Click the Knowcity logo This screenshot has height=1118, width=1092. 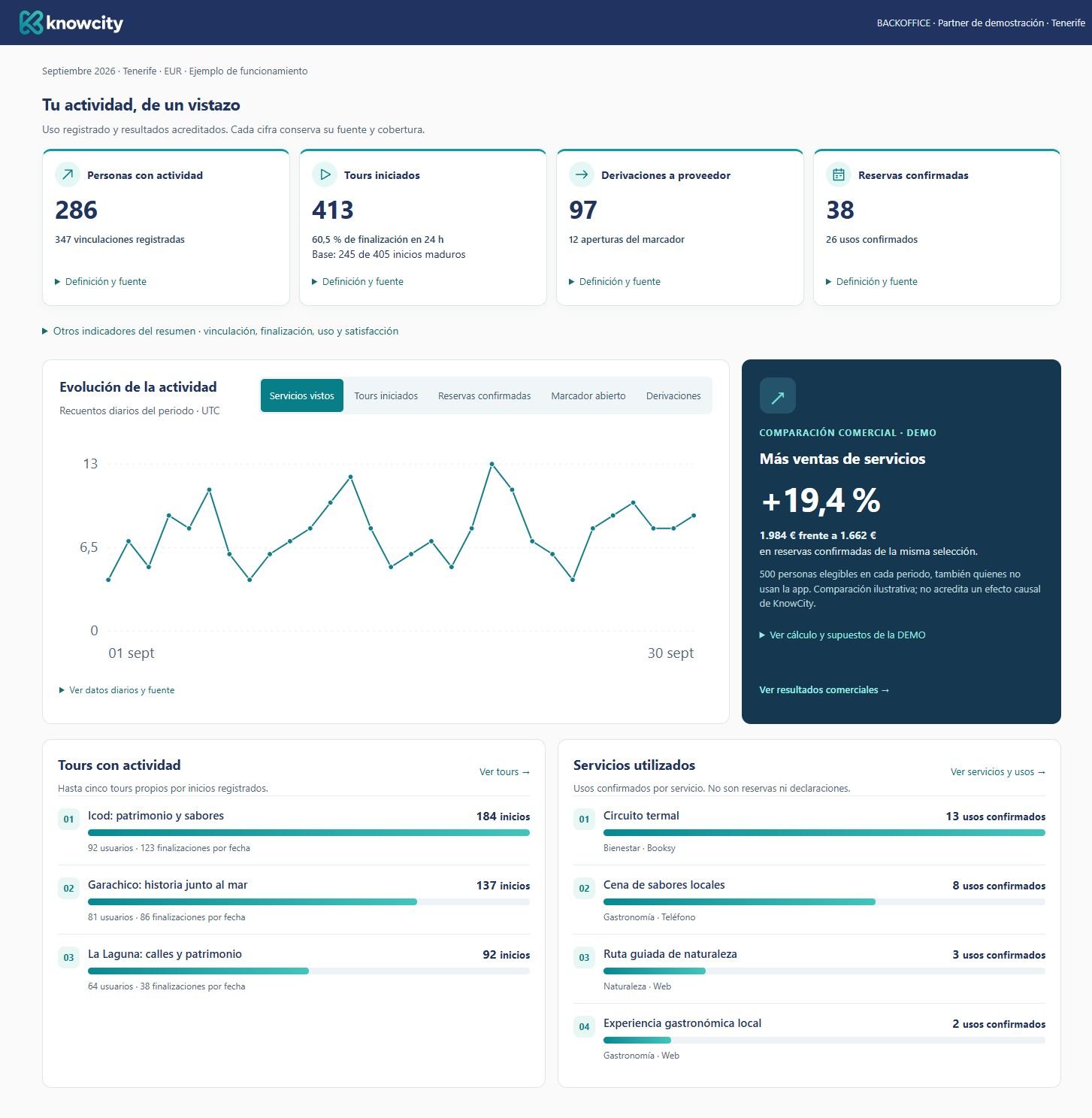pos(71,23)
